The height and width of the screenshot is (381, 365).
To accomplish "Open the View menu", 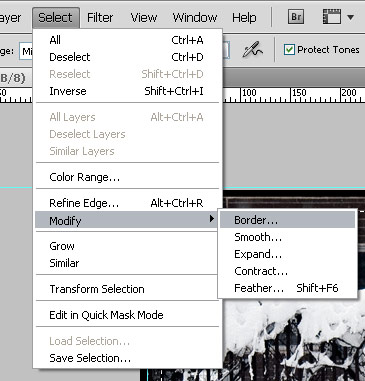I will coord(144,17).
